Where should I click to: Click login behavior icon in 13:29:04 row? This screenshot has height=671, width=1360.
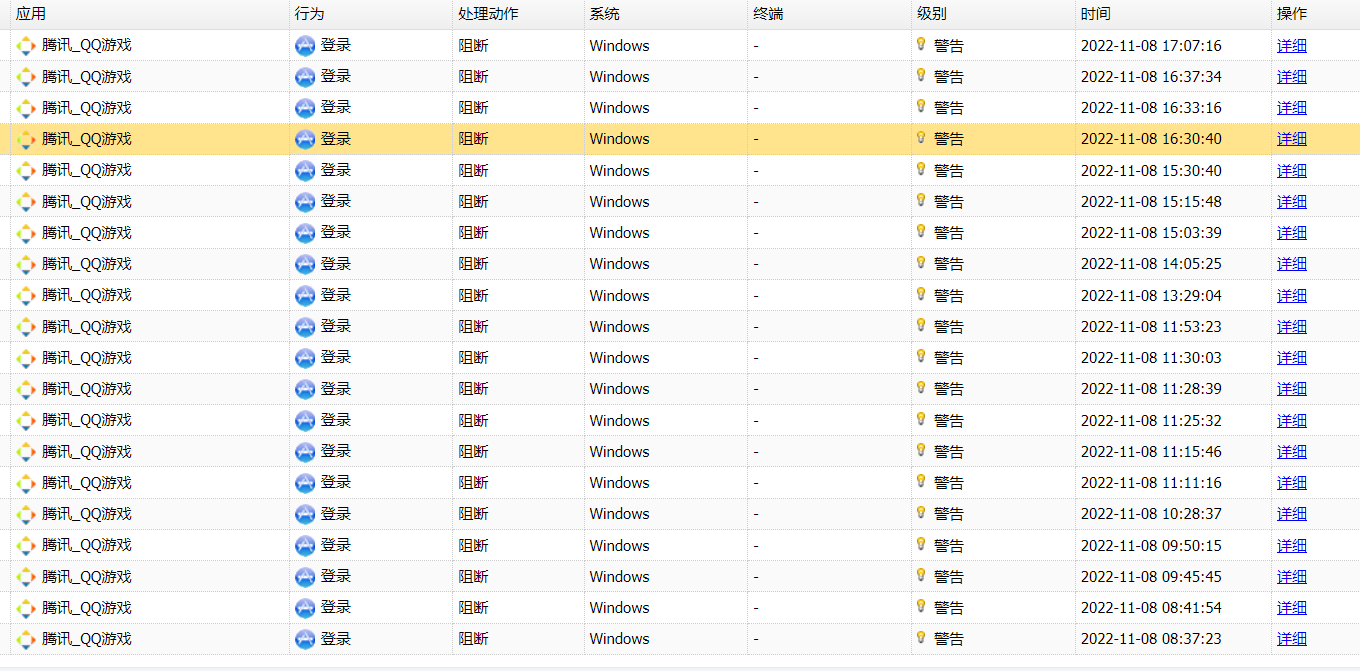[305, 296]
